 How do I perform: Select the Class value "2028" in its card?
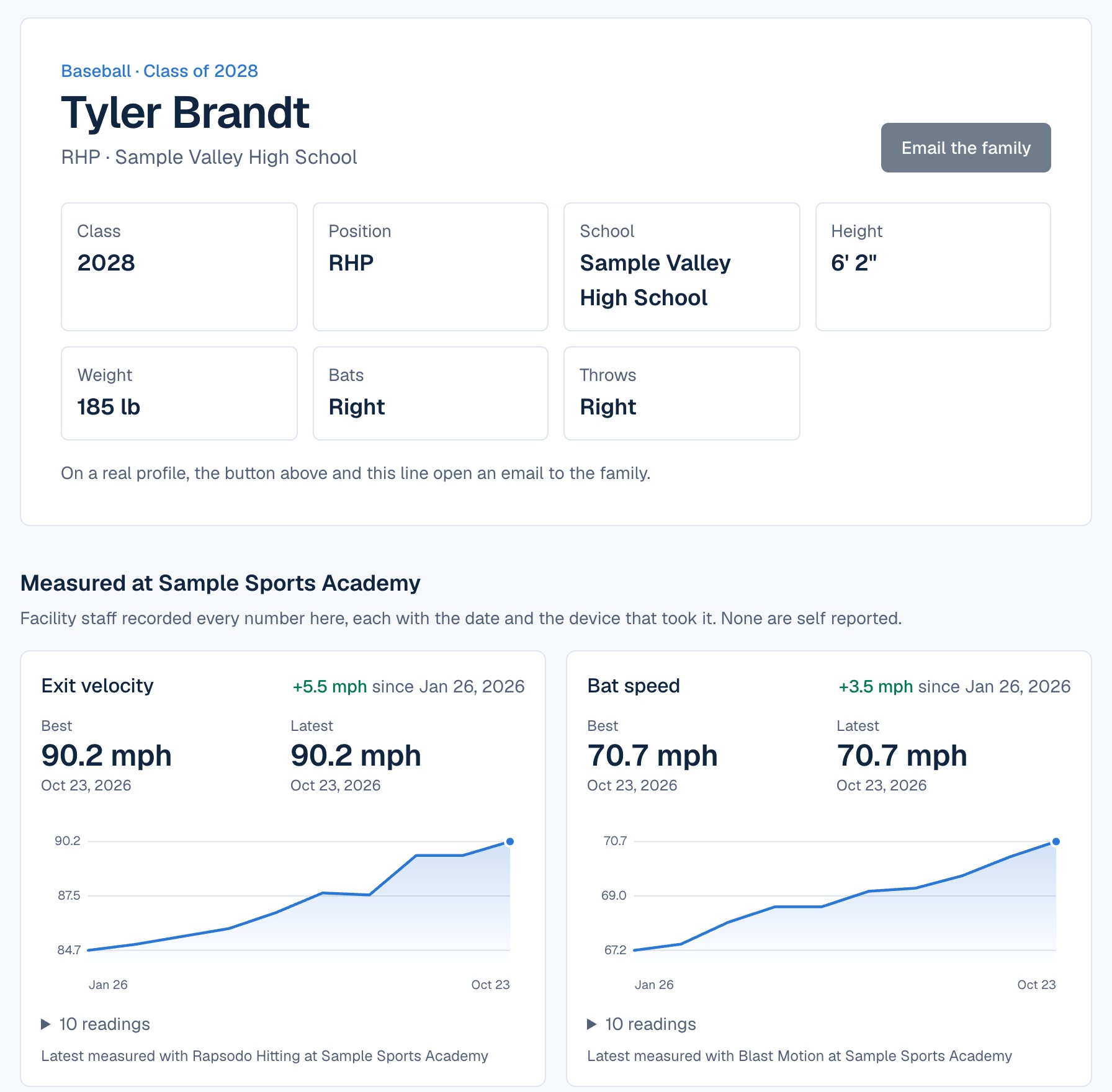pos(106,263)
